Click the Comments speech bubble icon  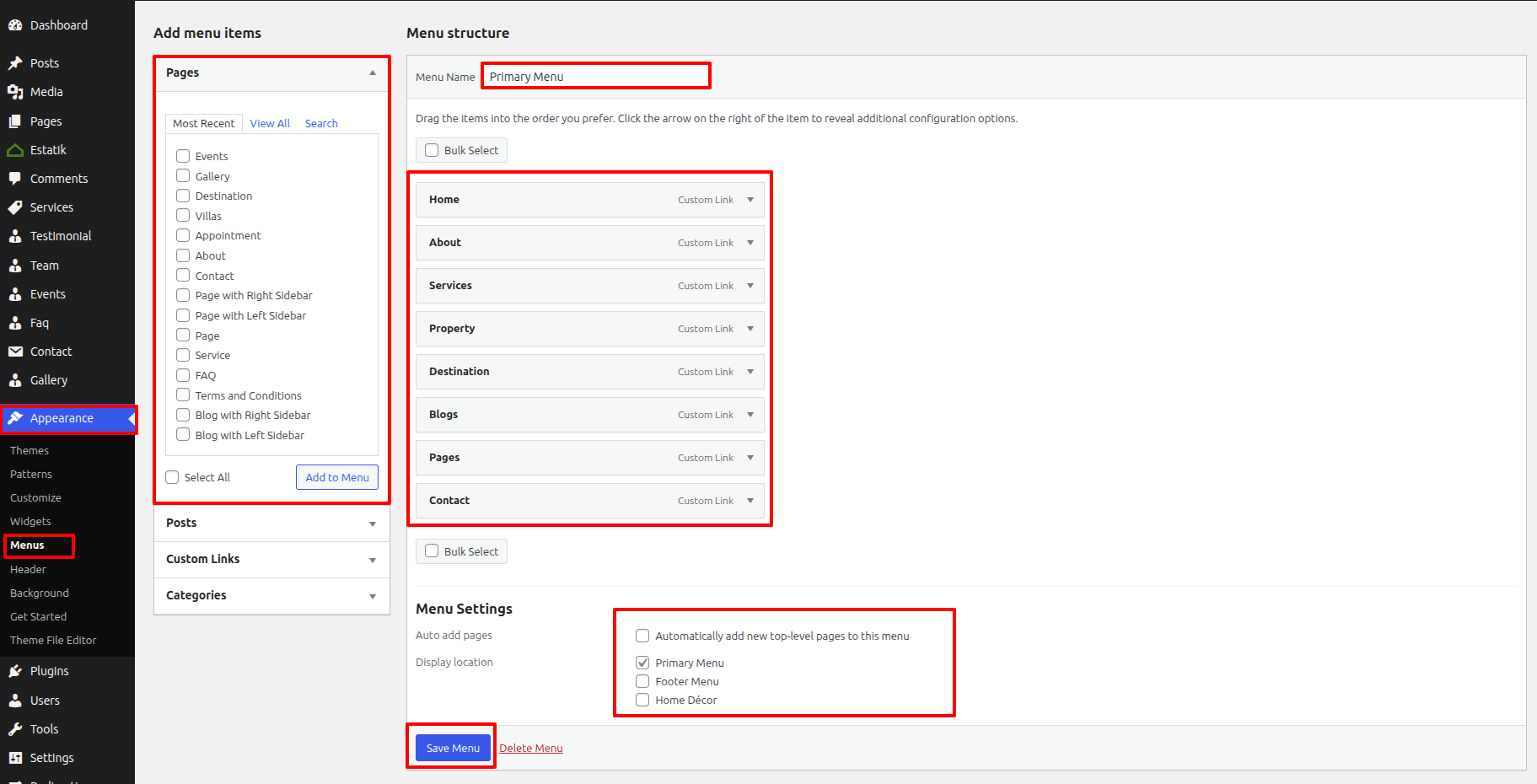click(x=15, y=179)
